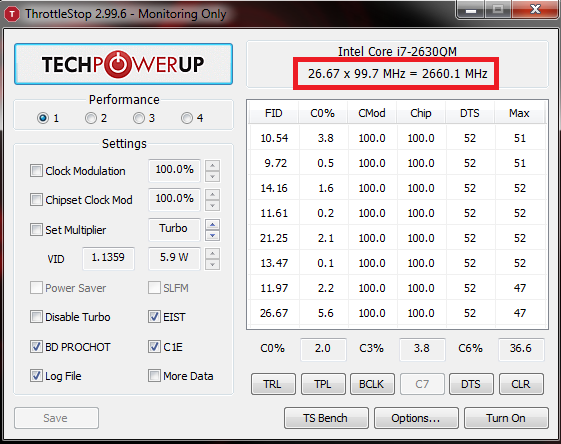Screen dimensions: 561x444
Task: Click the Clock Modulation 100.0% field
Action: click(174, 170)
